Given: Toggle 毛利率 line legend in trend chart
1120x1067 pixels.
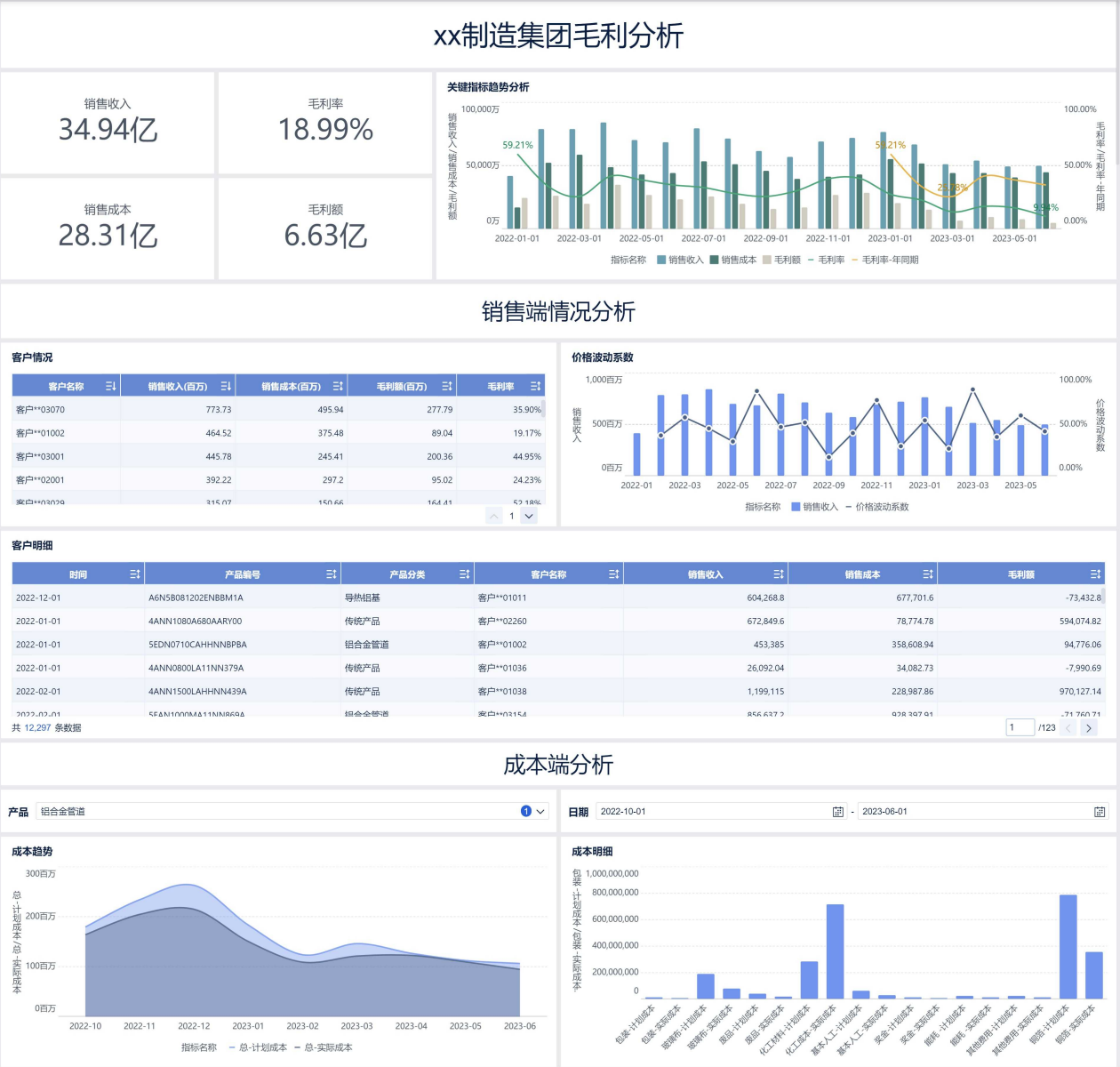Looking at the screenshot, I should point(826,260).
